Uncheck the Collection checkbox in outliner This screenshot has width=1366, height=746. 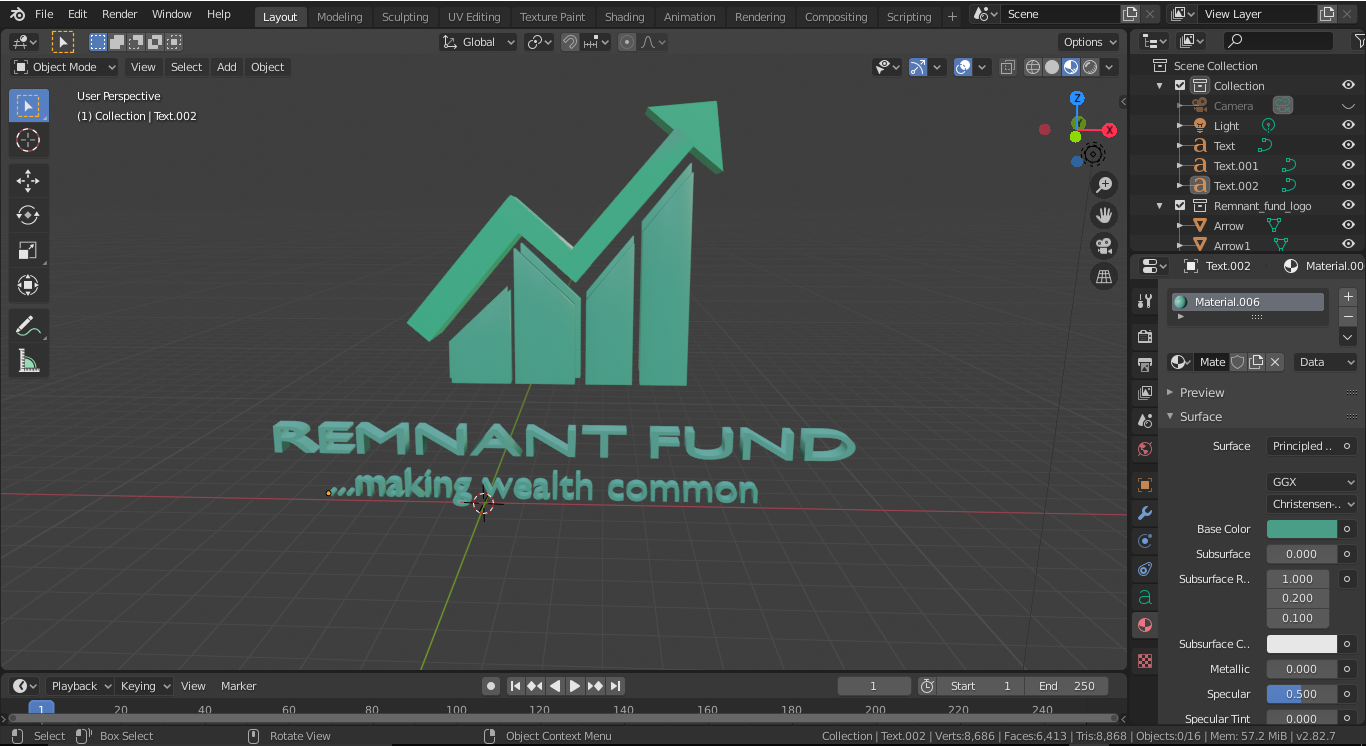click(1180, 86)
